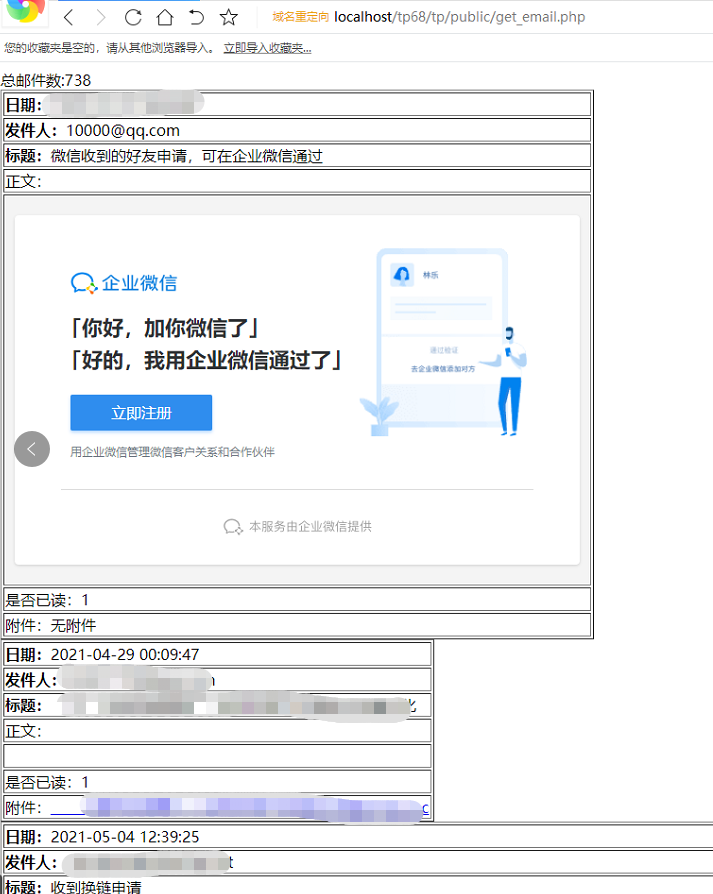713x894 pixels.
Task: Click the date 2021-04-29 00:09:47 row
Action: pyautogui.click(x=124, y=655)
